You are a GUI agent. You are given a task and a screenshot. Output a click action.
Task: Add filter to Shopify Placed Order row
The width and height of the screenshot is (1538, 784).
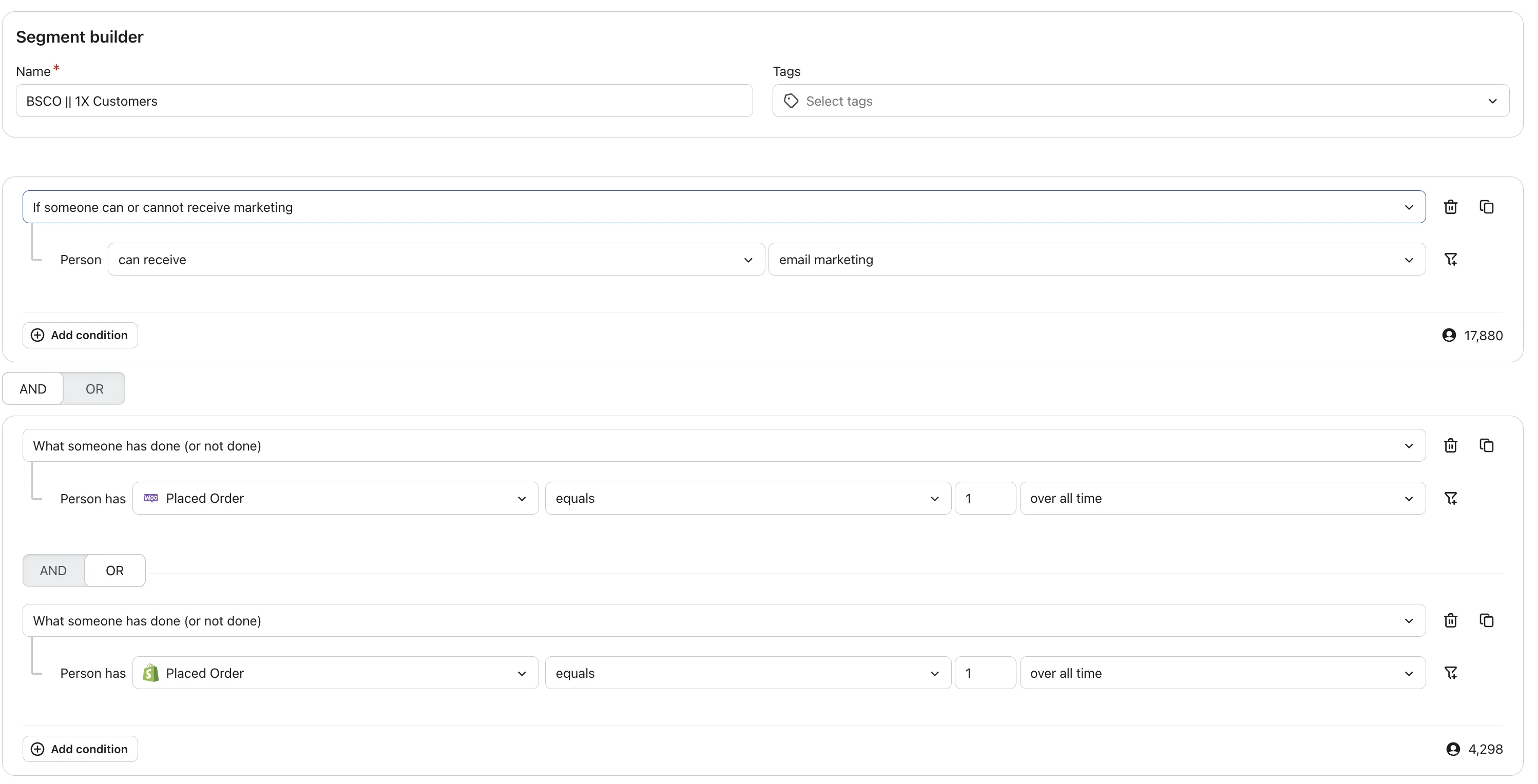(x=1450, y=673)
